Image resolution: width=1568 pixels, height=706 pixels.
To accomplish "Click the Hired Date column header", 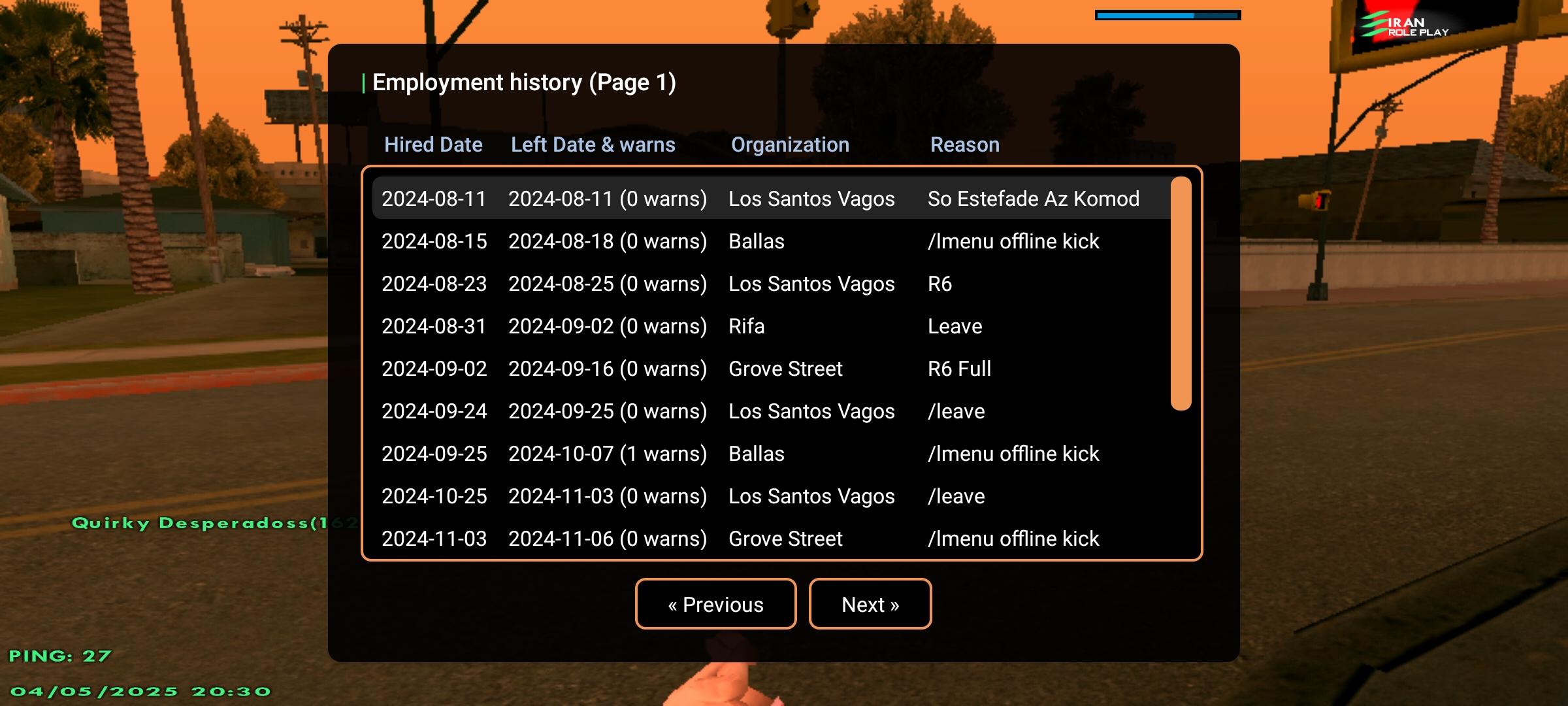I will click(433, 144).
